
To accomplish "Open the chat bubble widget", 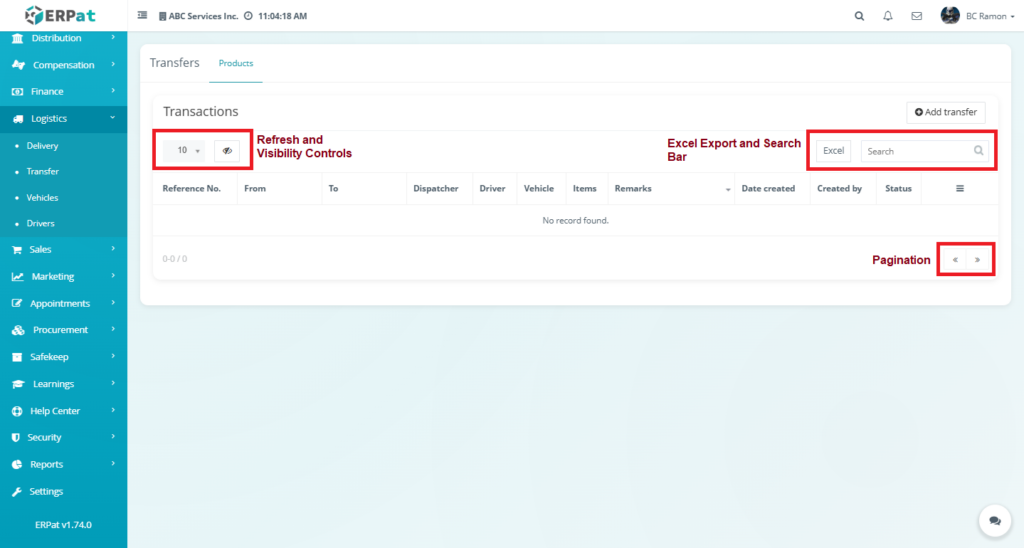I will pyautogui.click(x=994, y=520).
